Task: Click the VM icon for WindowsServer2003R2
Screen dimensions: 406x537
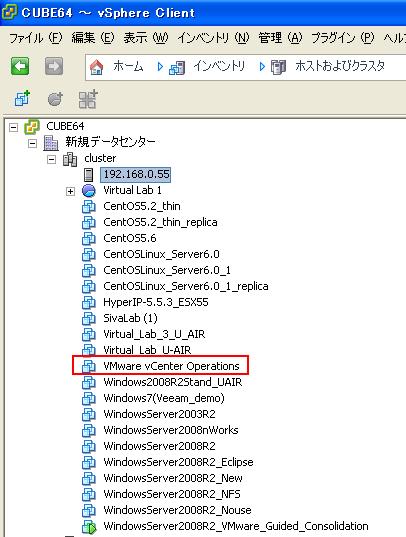Action: pyautogui.click(x=89, y=415)
